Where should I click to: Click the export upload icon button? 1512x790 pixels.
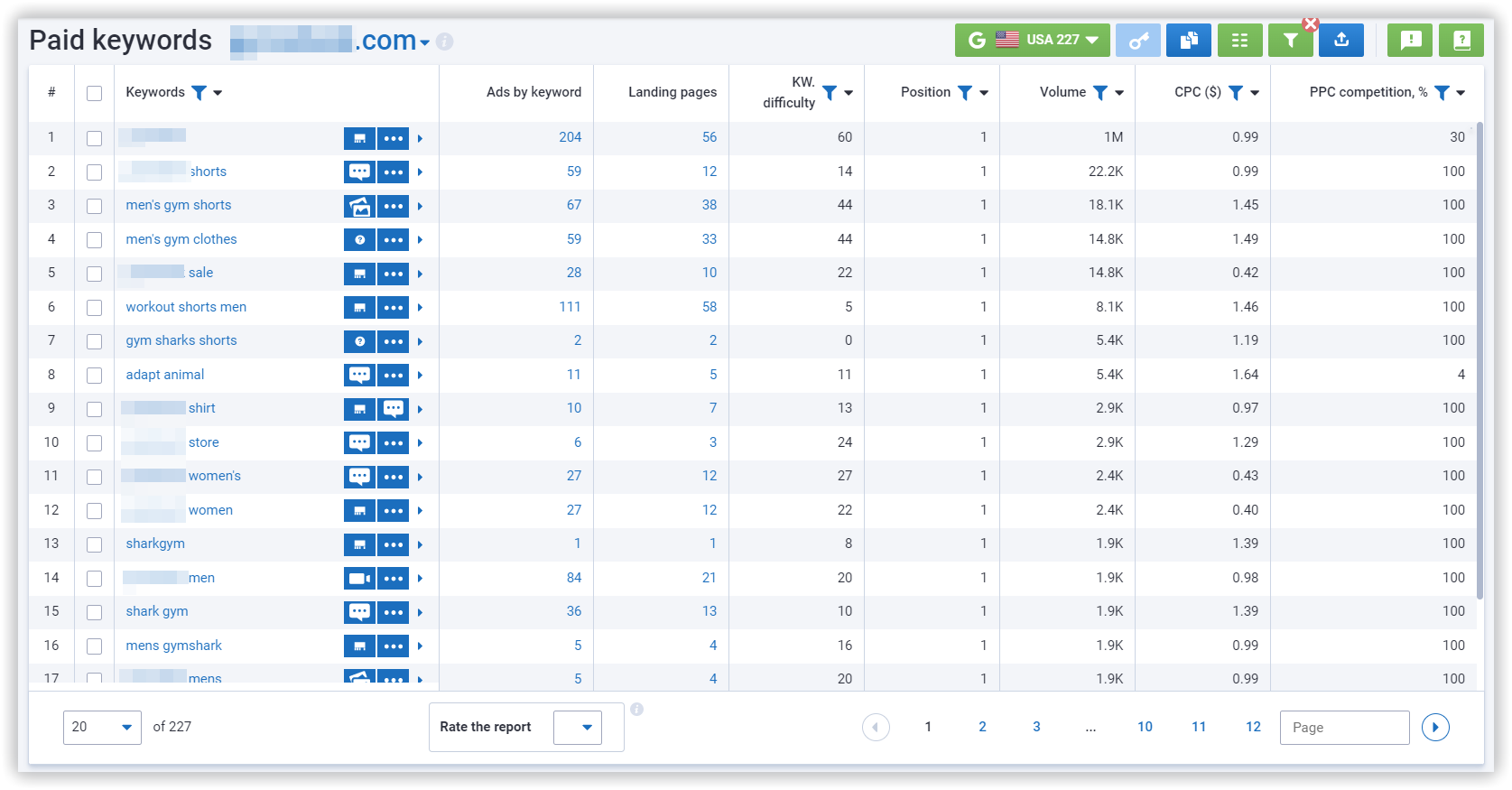pos(1341,41)
